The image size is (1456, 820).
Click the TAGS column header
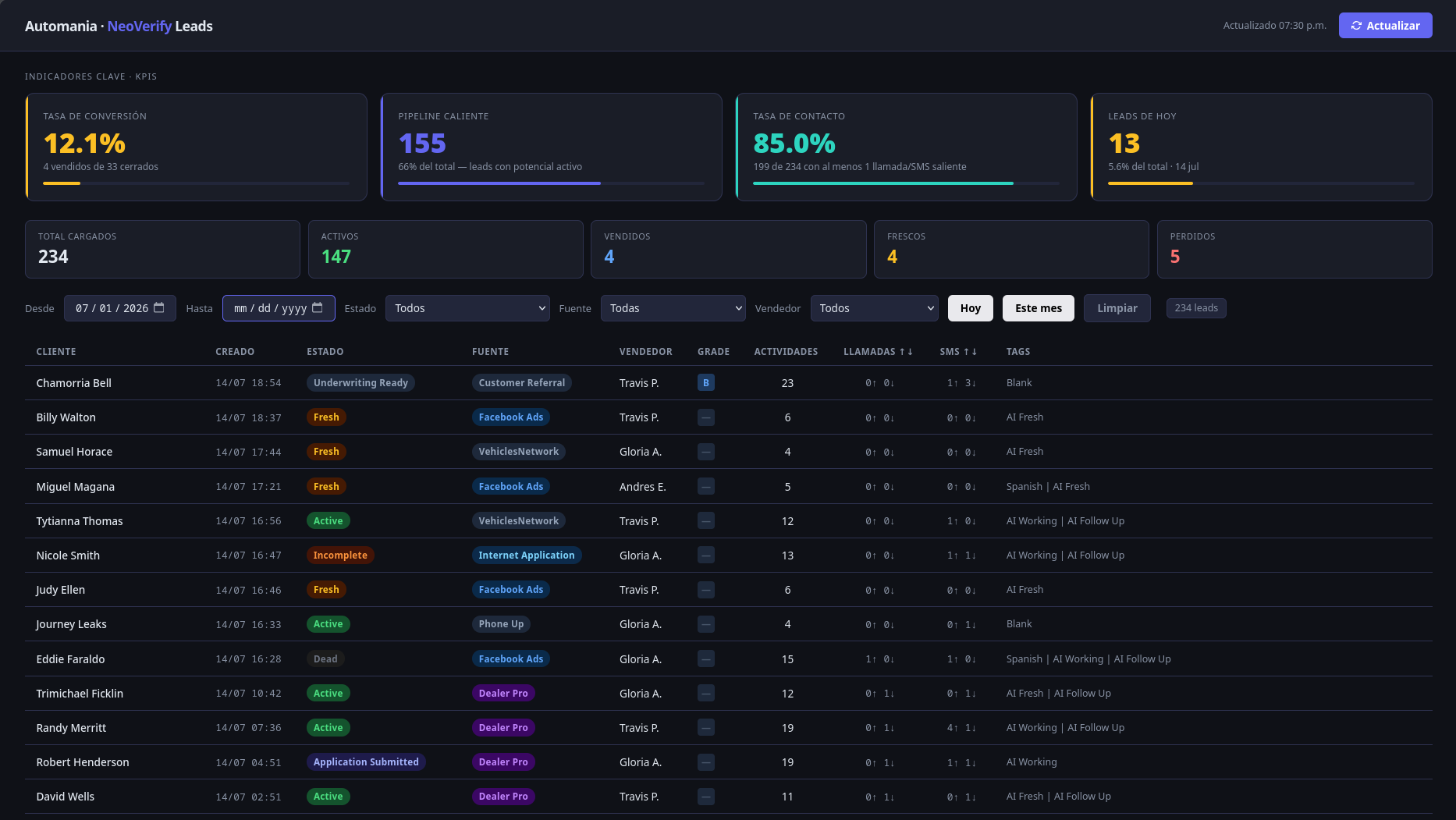pyautogui.click(x=1018, y=352)
